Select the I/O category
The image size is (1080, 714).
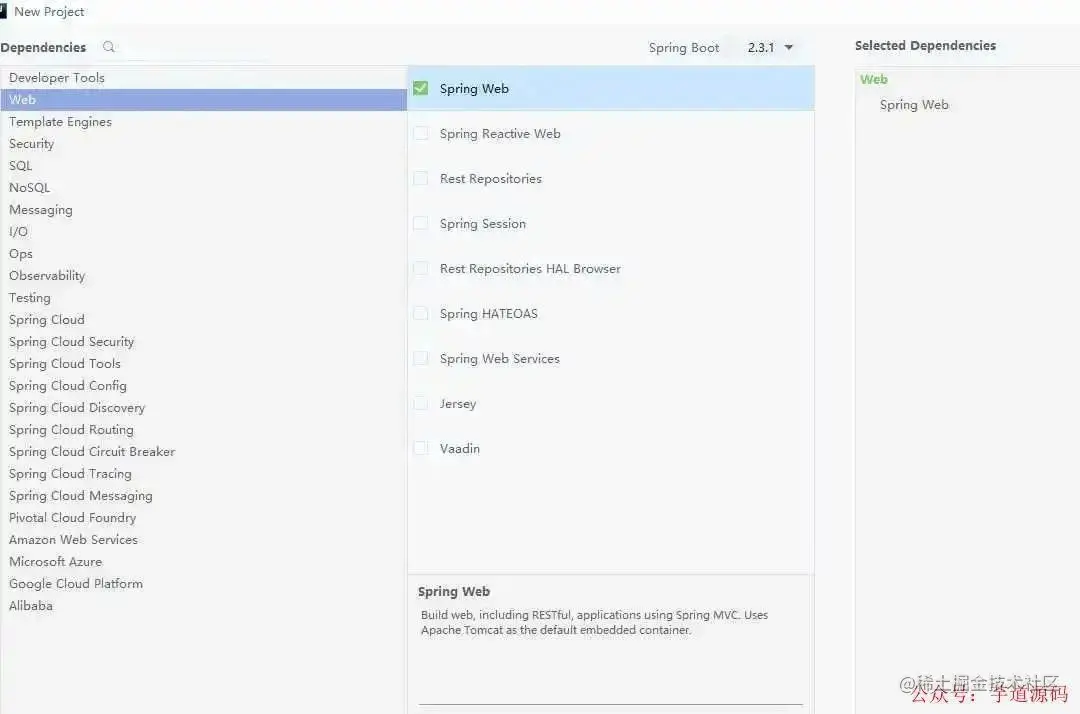[204, 232]
